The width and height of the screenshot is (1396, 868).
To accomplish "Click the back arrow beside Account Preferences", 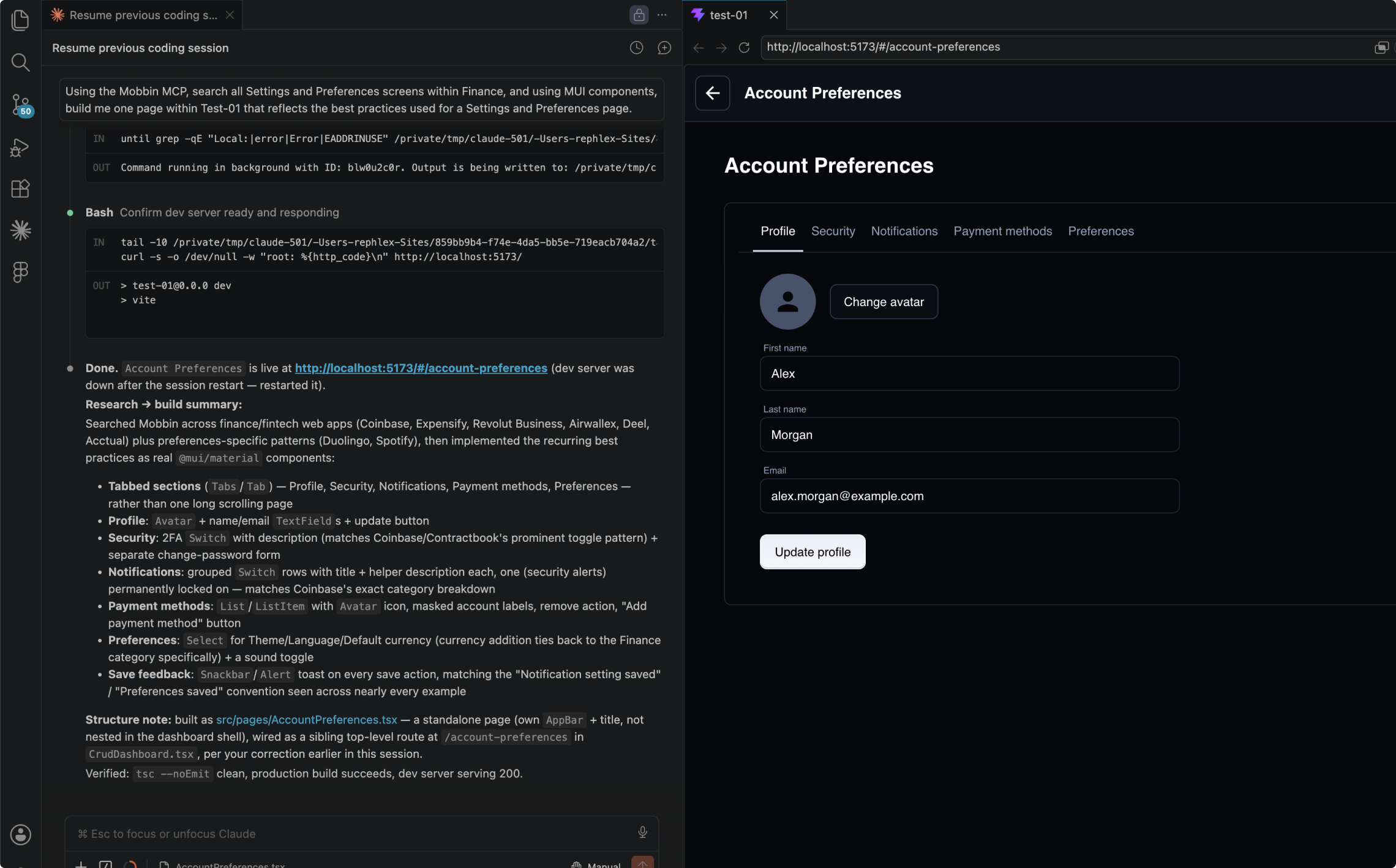I will [x=712, y=93].
